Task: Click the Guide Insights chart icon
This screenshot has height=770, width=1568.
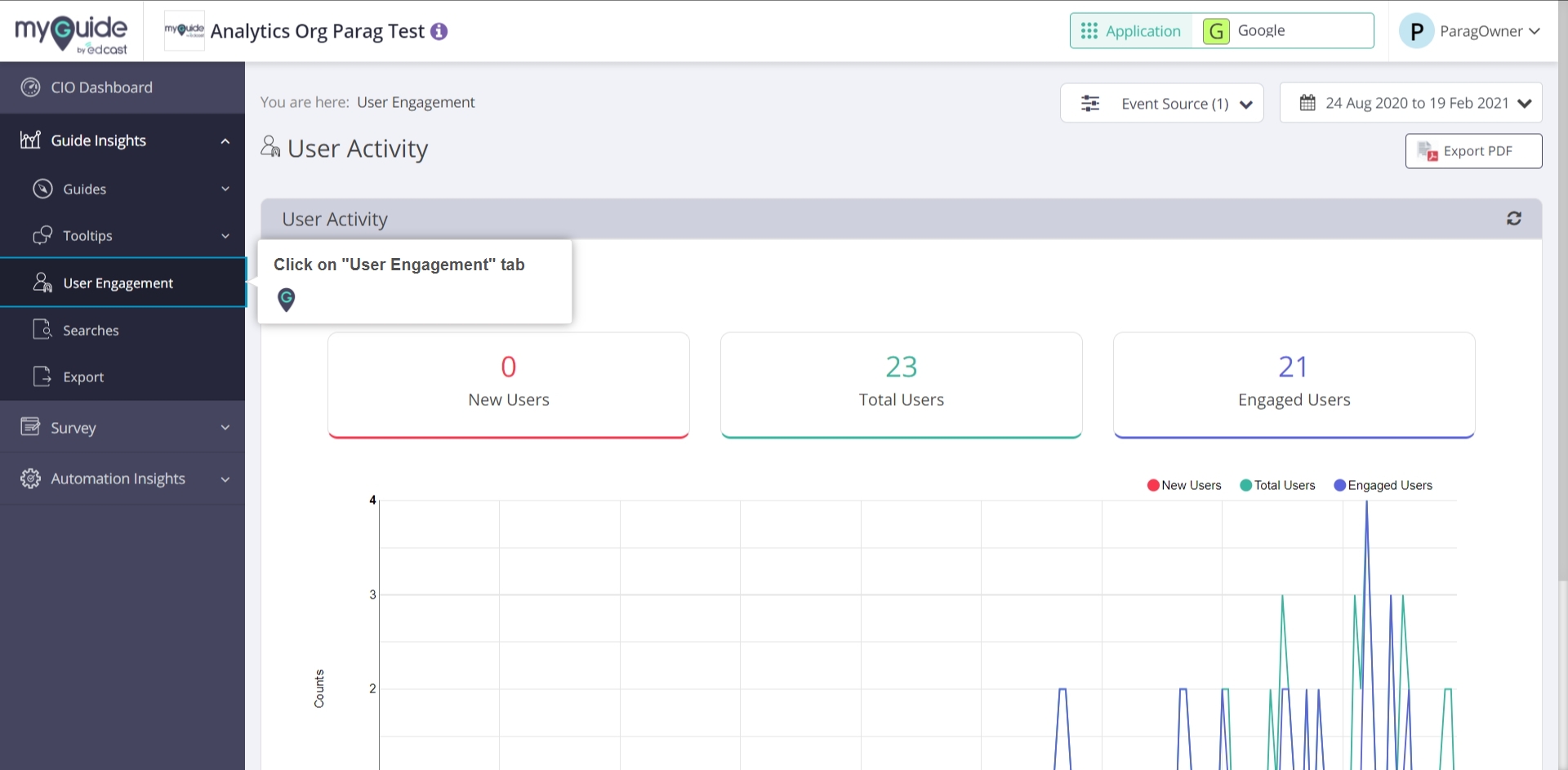Action: coord(30,140)
